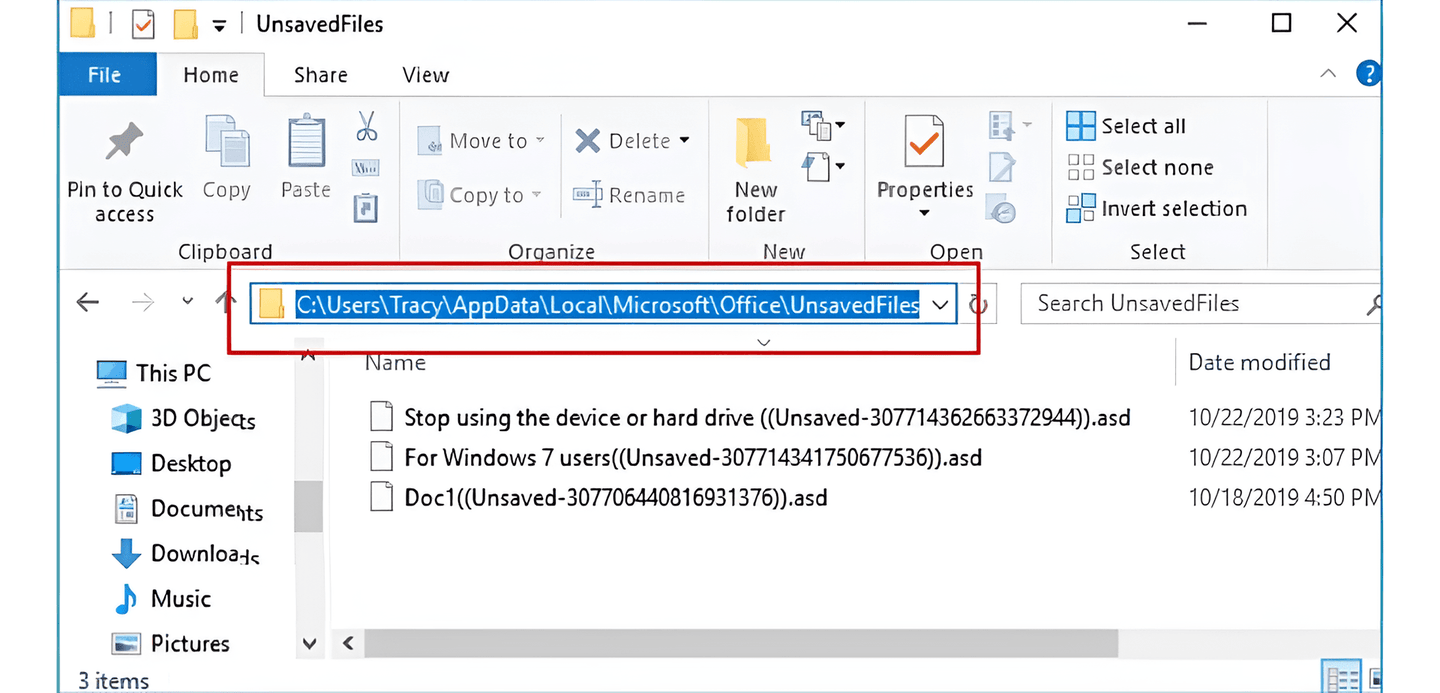Click the Pin to Quick access icon
Screen dimensions: 1440x693
pos(124,143)
